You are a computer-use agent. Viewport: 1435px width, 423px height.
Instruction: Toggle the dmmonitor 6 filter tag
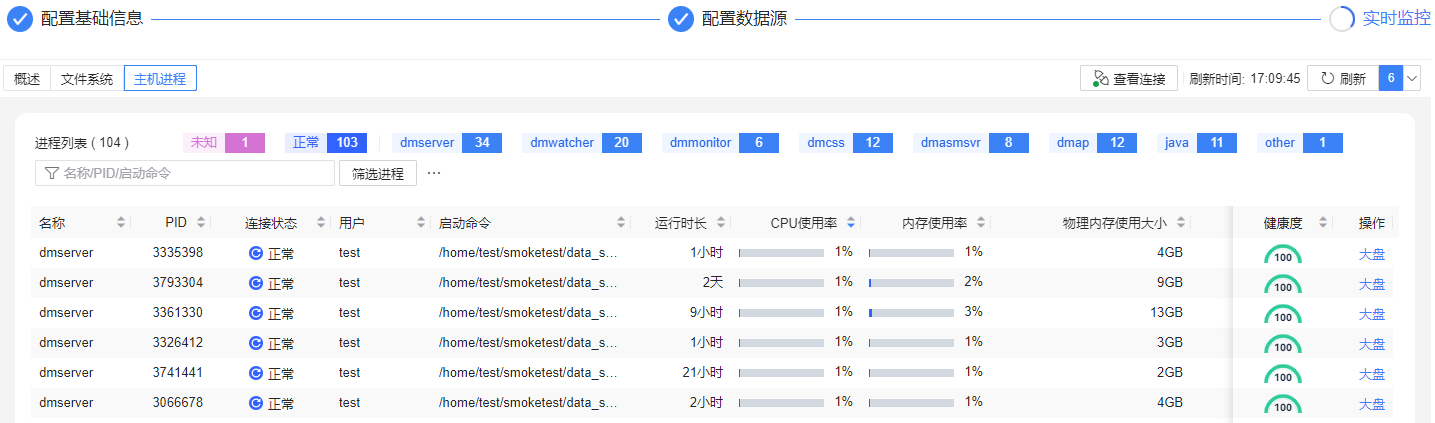point(720,143)
